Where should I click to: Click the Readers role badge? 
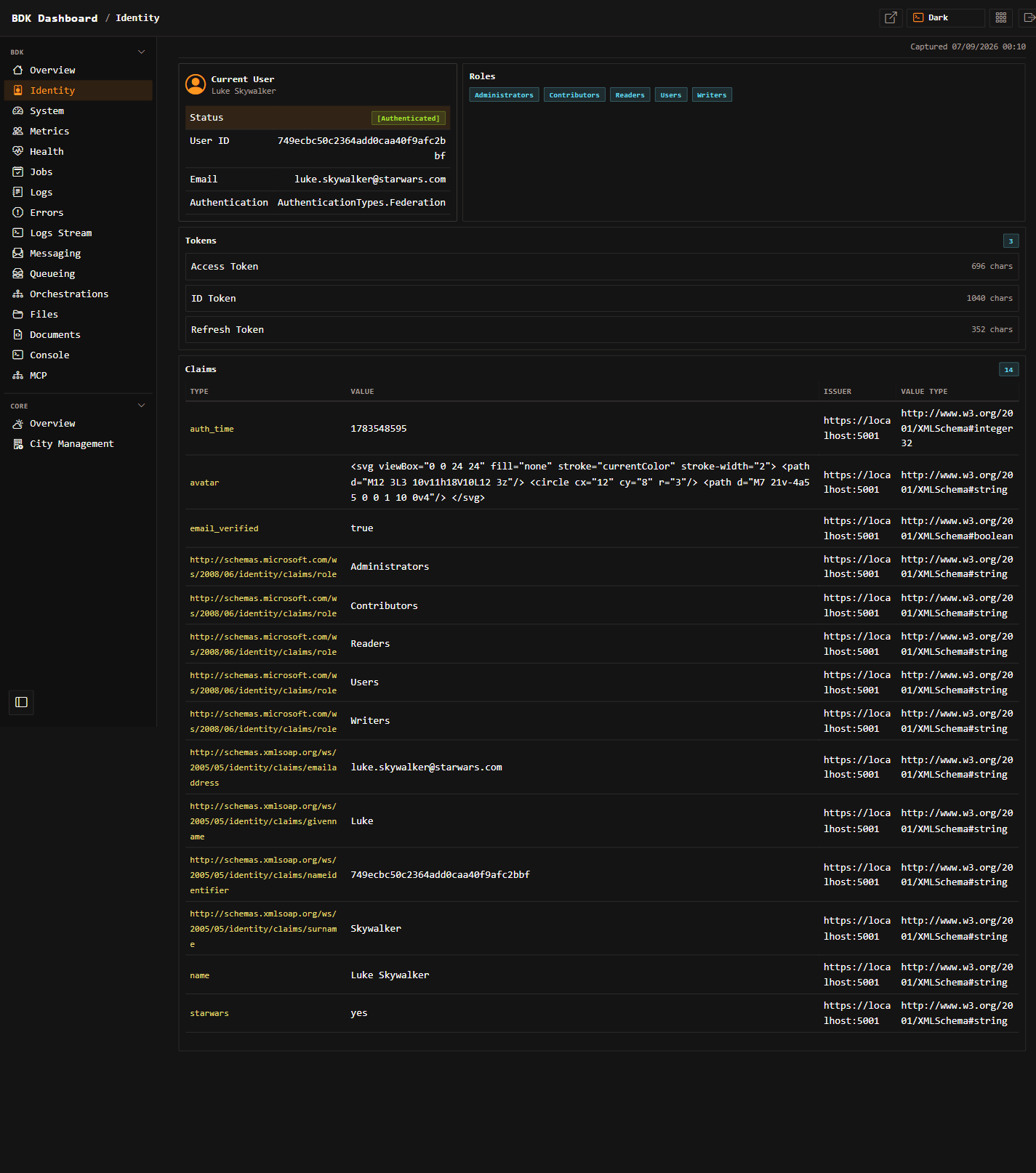point(630,95)
